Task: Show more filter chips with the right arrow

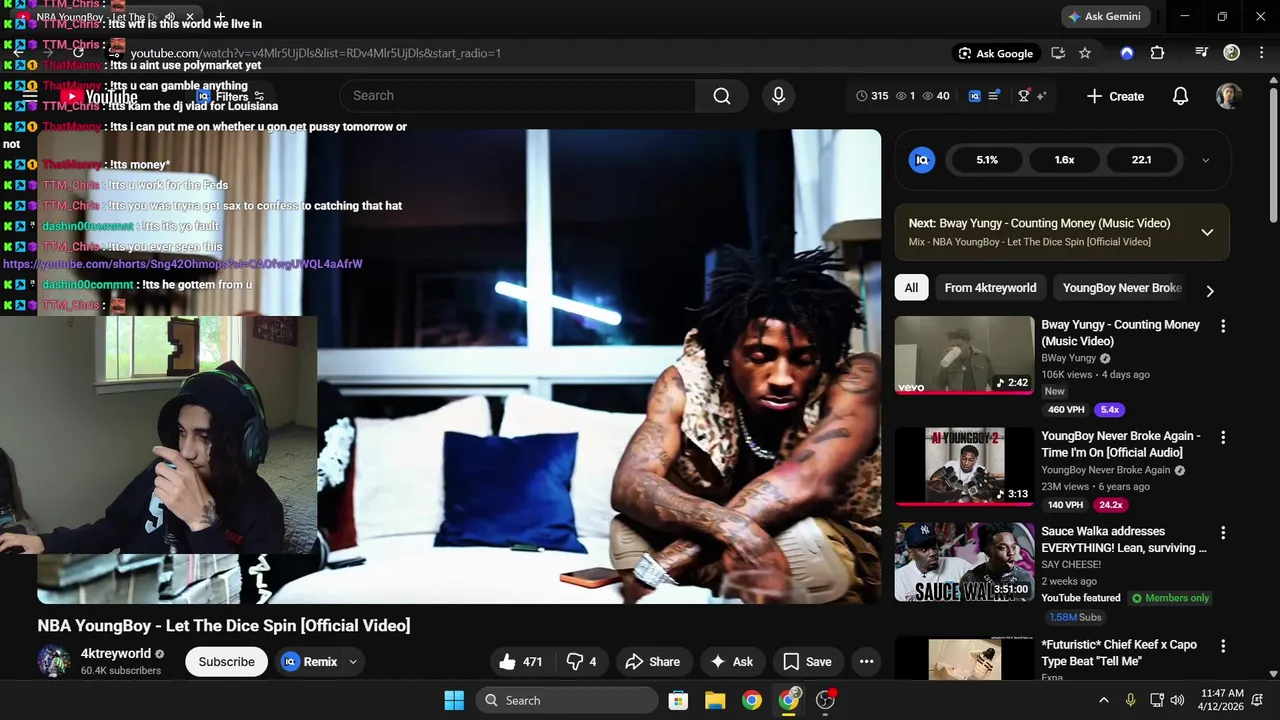Action: click(1210, 291)
